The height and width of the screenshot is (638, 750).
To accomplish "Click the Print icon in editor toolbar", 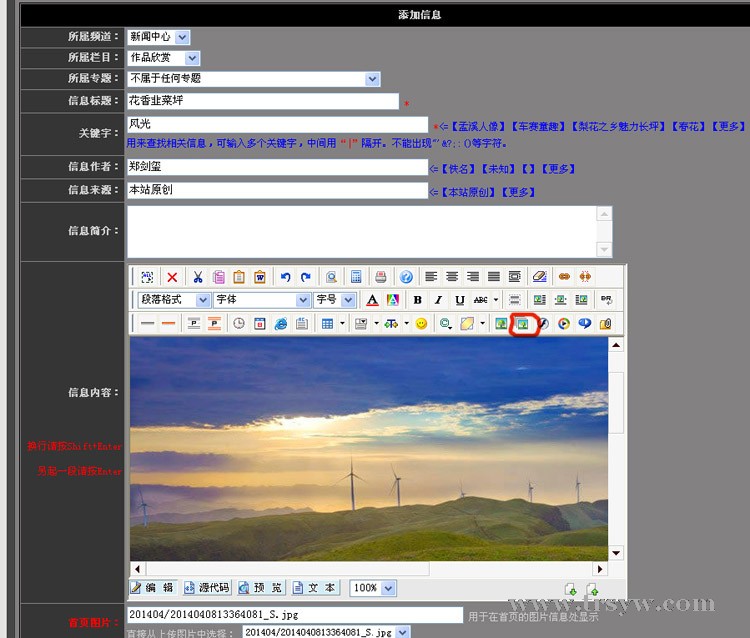I will (381, 277).
